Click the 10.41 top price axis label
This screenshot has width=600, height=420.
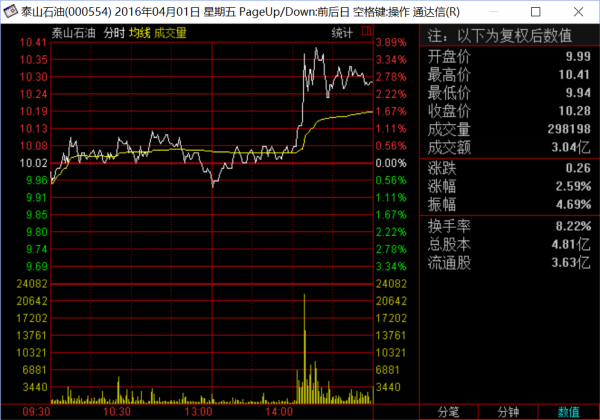click(x=34, y=43)
